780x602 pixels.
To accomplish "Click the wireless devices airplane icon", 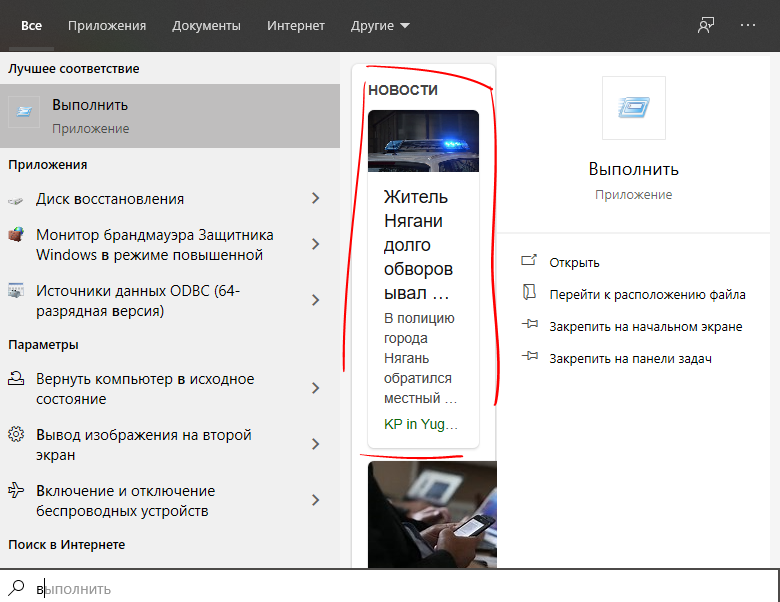I will pos(16,491).
